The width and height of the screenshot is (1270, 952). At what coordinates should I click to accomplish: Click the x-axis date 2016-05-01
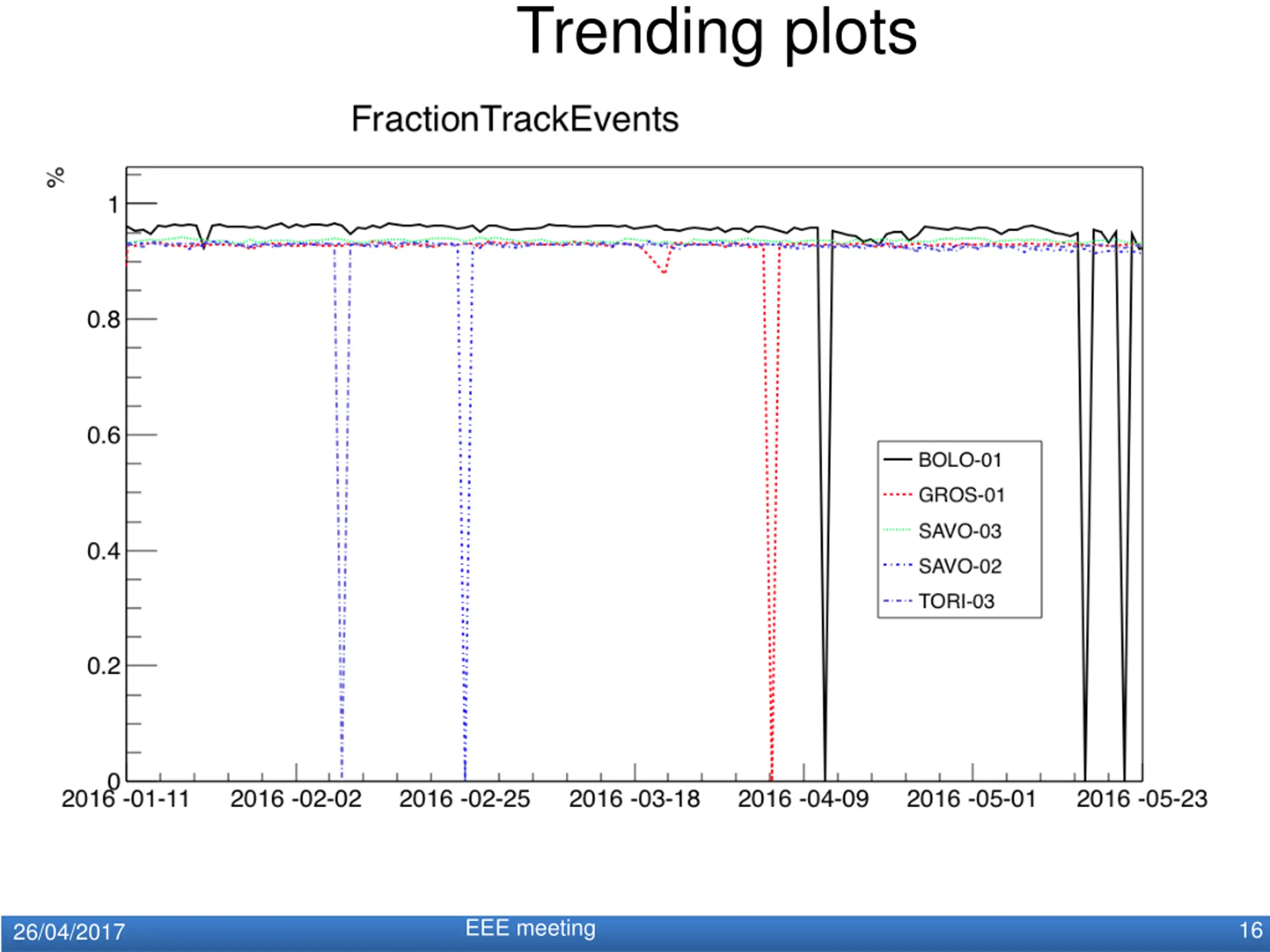click(x=971, y=799)
